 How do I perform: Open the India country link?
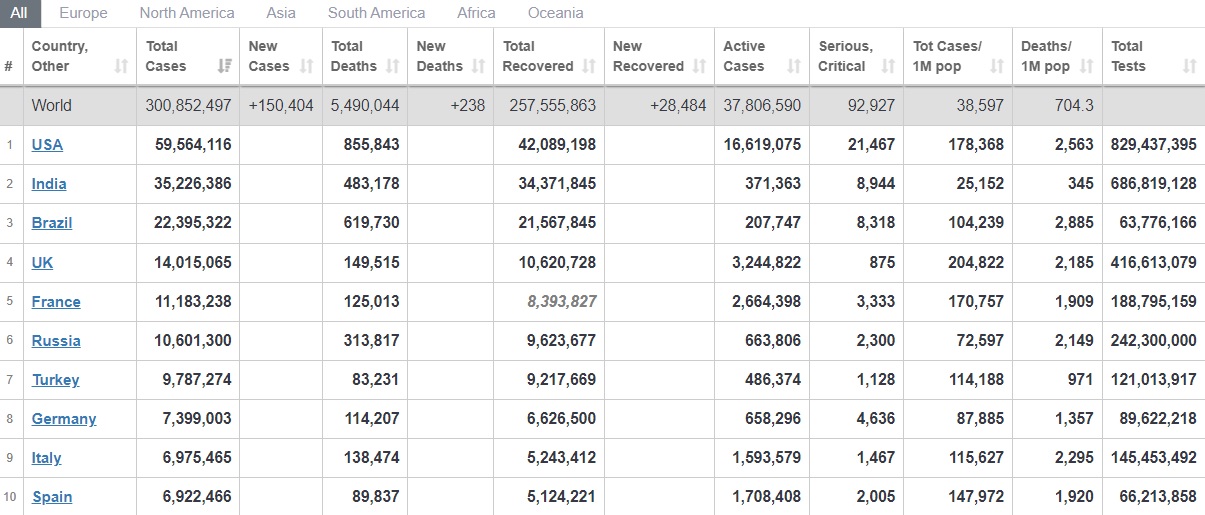[49, 183]
